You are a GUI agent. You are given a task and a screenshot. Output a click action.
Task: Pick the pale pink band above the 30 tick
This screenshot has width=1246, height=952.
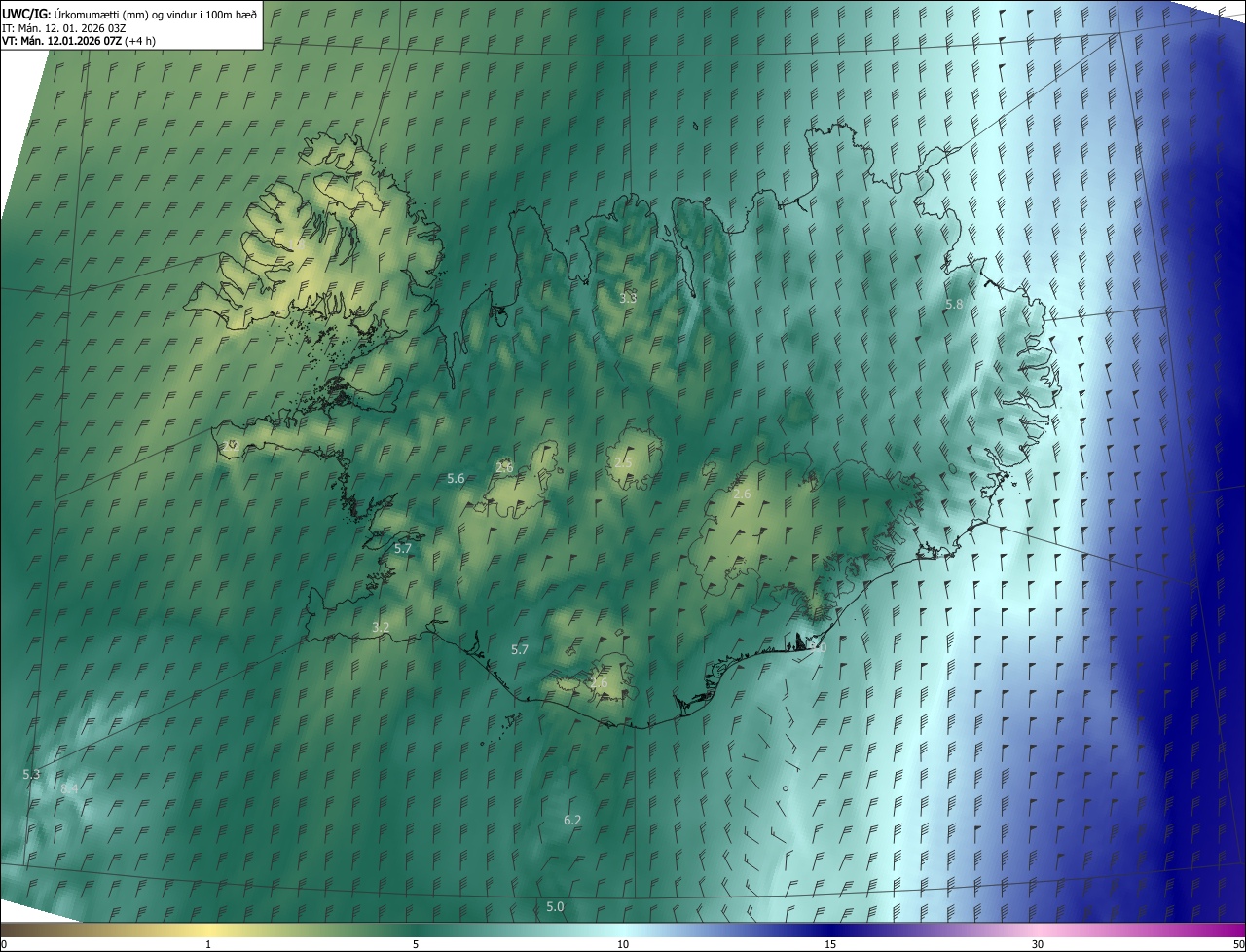pos(1038,930)
